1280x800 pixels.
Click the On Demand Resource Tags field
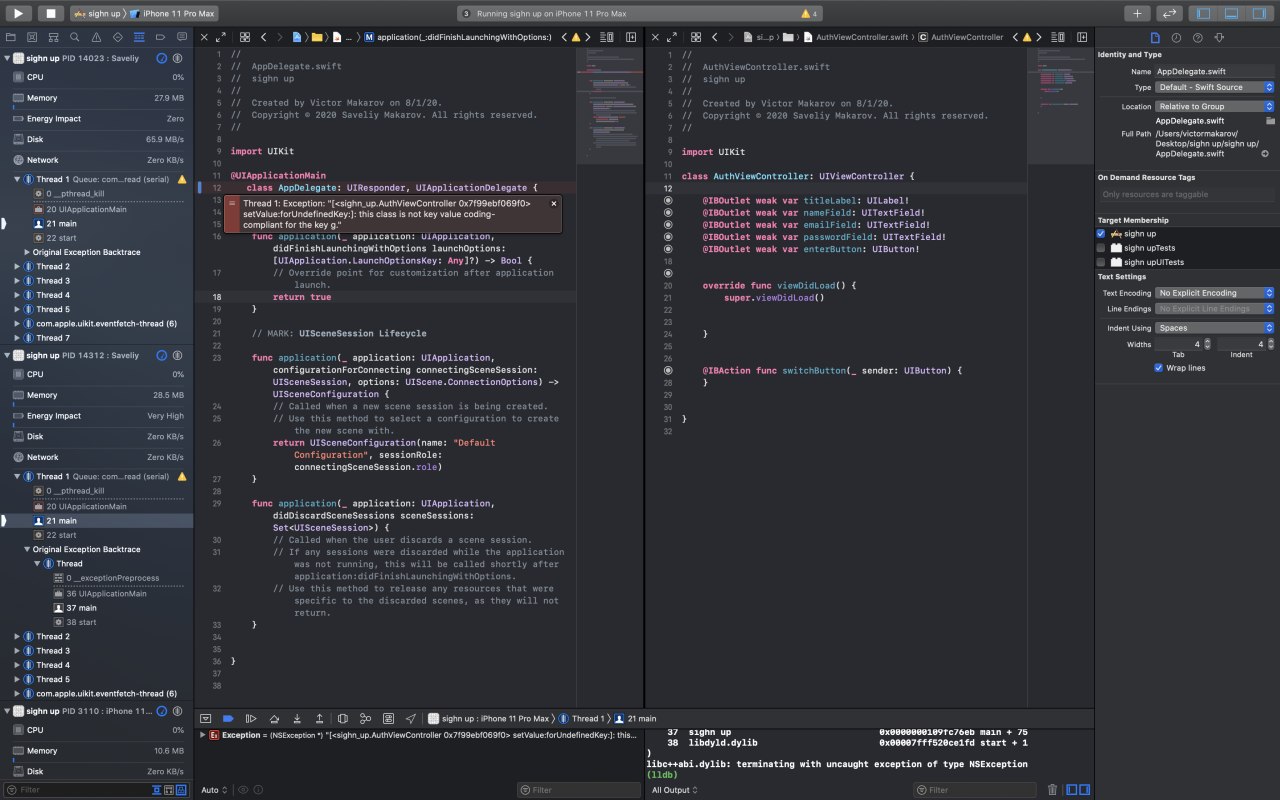(1186, 194)
